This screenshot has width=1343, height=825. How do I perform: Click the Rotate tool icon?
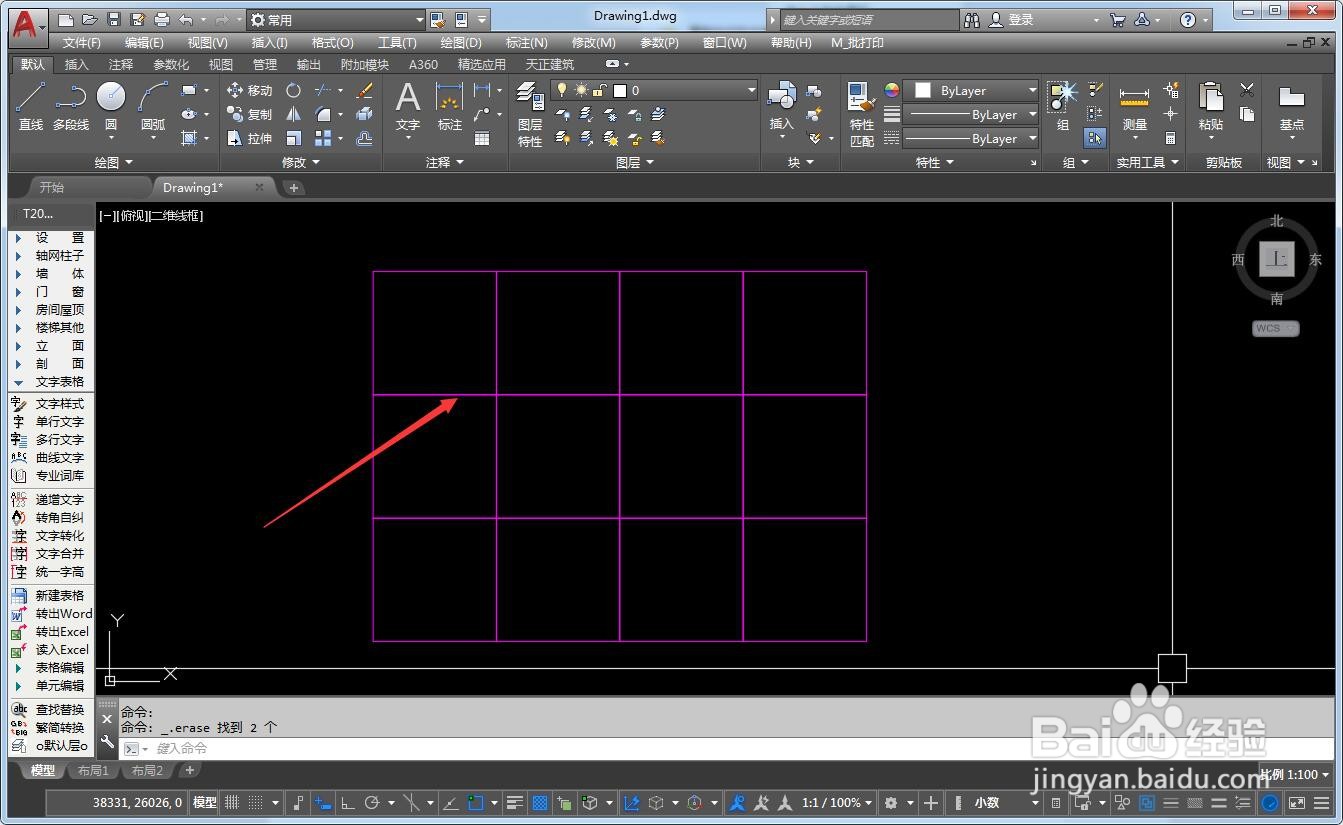(293, 90)
